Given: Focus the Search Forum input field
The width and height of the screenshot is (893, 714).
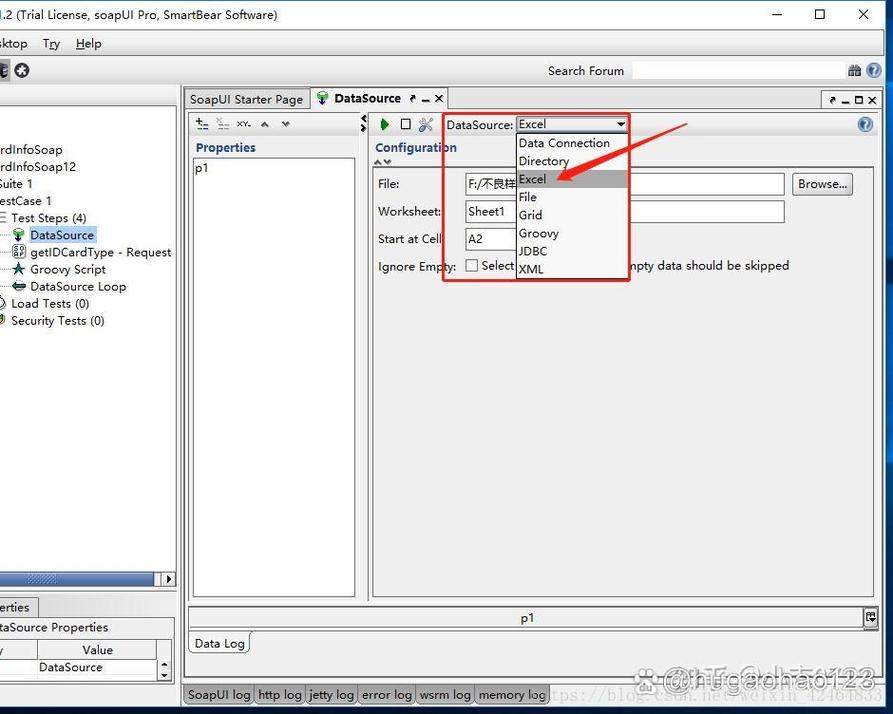Looking at the screenshot, I should pyautogui.click(x=738, y=71).
